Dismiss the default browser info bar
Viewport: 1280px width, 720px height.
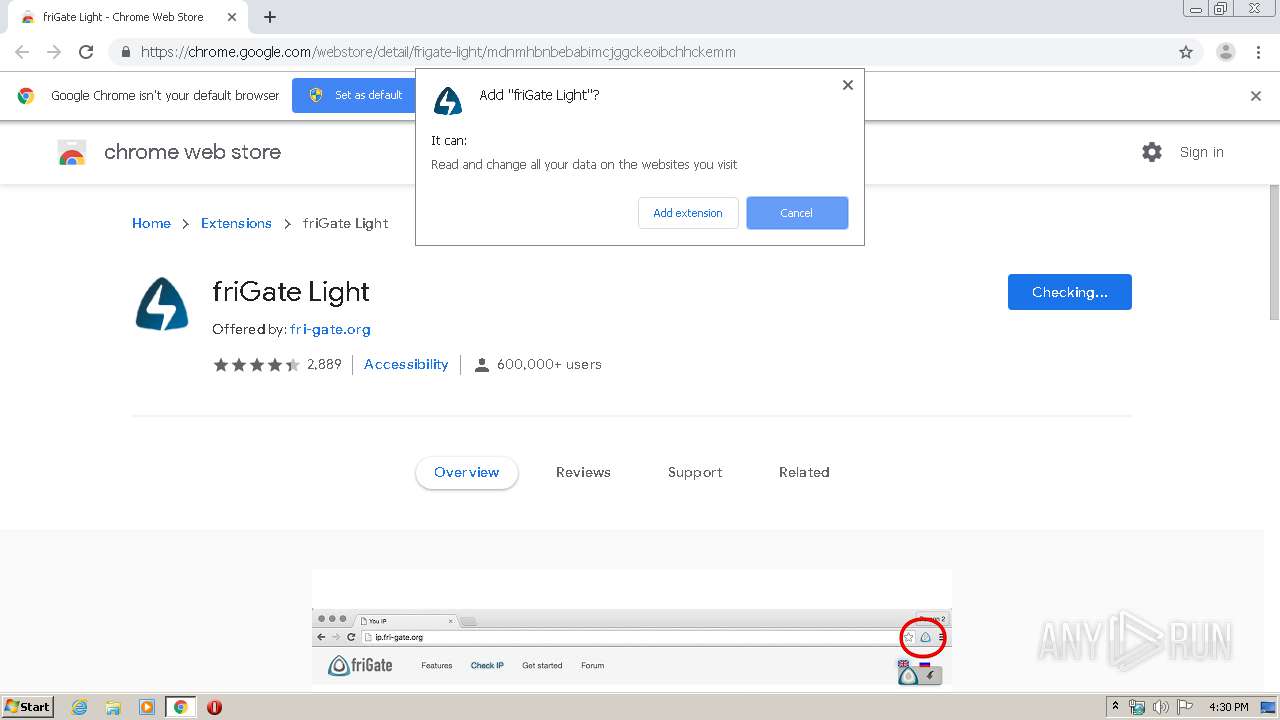(x=1256, y=96)
